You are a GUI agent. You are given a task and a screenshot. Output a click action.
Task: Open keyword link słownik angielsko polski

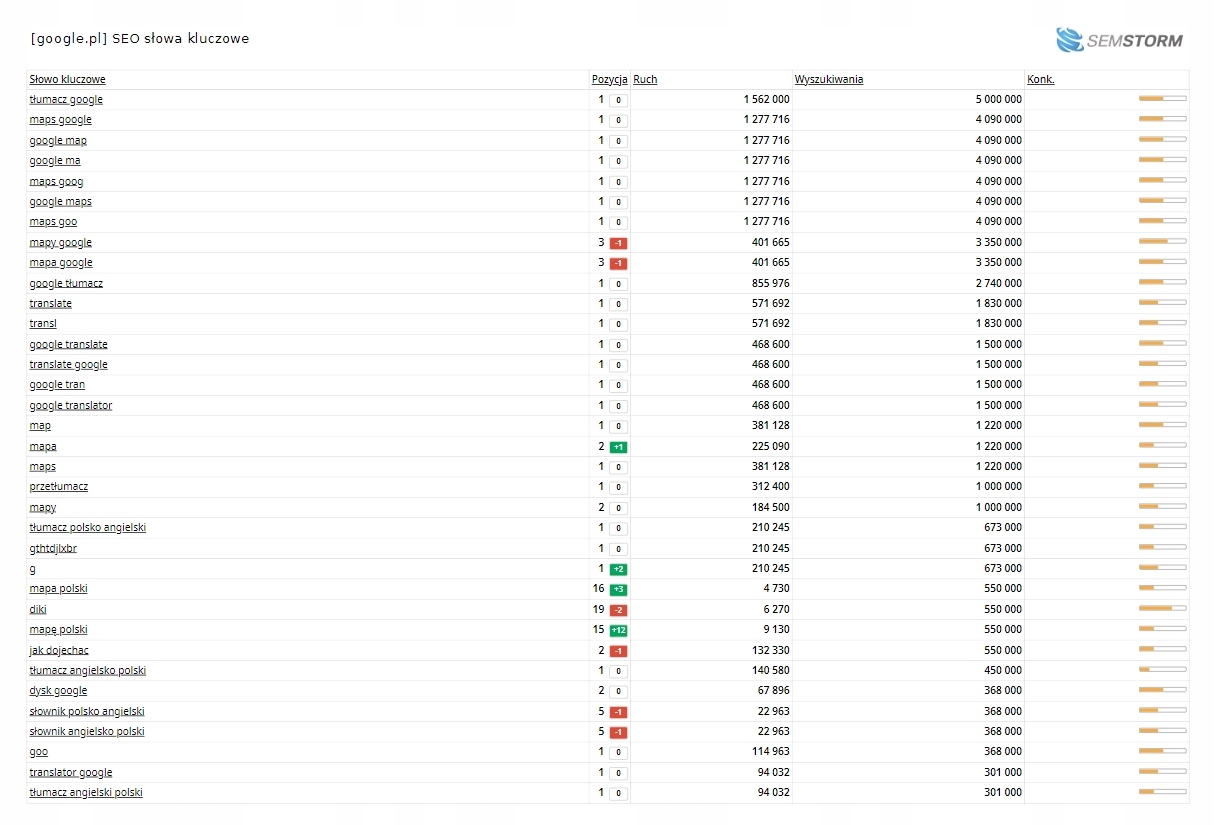tap(87, 732)
